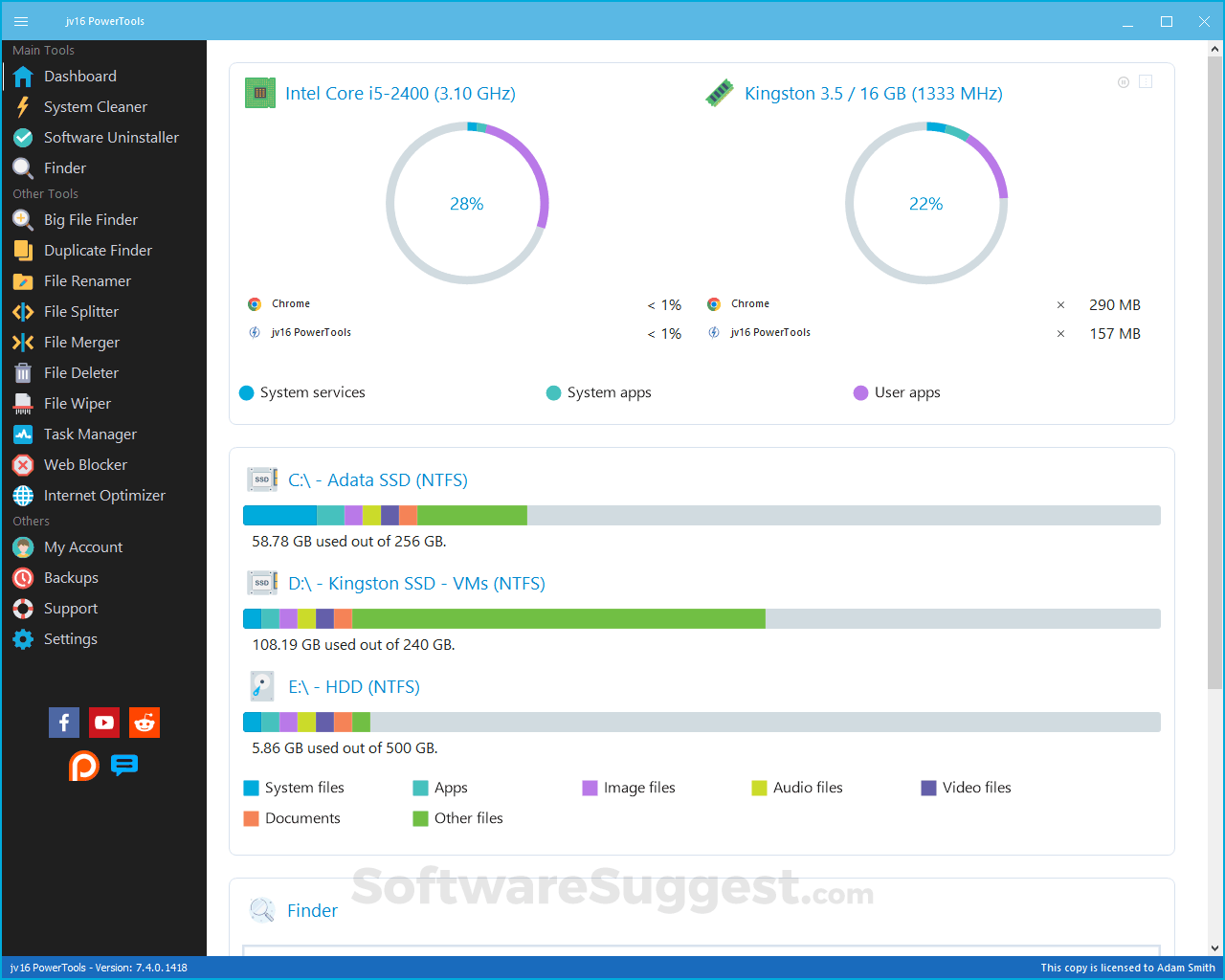Click 'This copy is licensed to Adam Smith'
This screenshot has width=1225, height=980.
(1128, 968)
